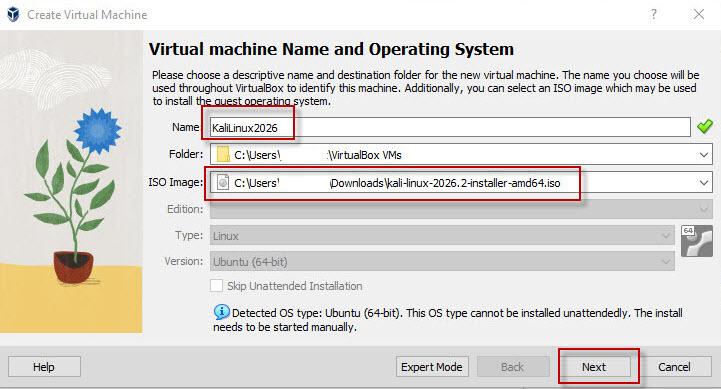The width and height of the screenshot is (721, 389).
Task: Open the Folder dropdown arrow
Action: pyautogui.click(x=704, y=155)
